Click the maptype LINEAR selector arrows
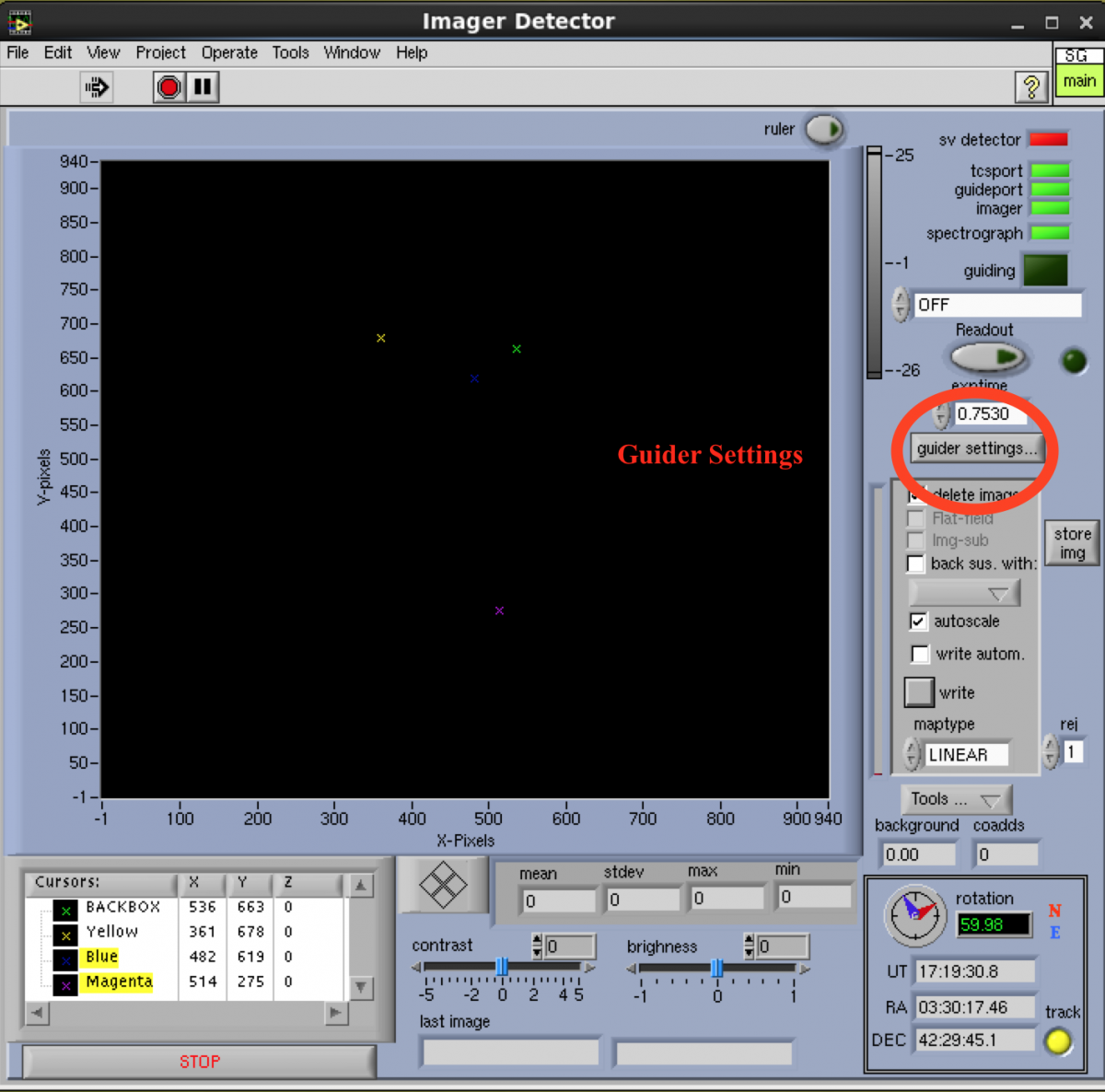This screenshot has width=1105, height=1092. 913,754
